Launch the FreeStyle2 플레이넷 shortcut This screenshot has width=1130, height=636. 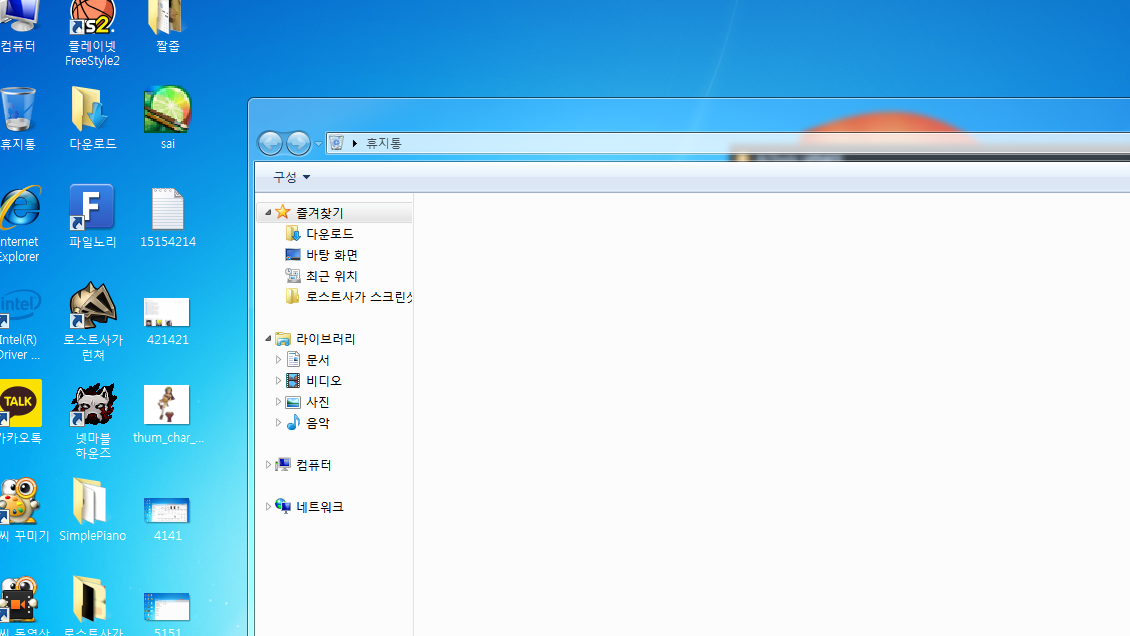tap(92, 35)
